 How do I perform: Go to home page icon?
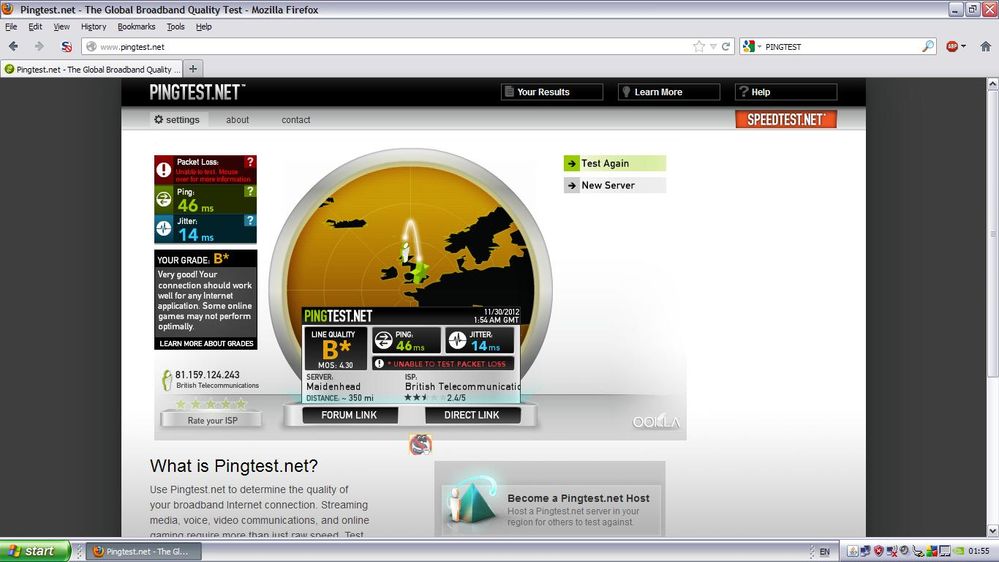coord(986,47)
